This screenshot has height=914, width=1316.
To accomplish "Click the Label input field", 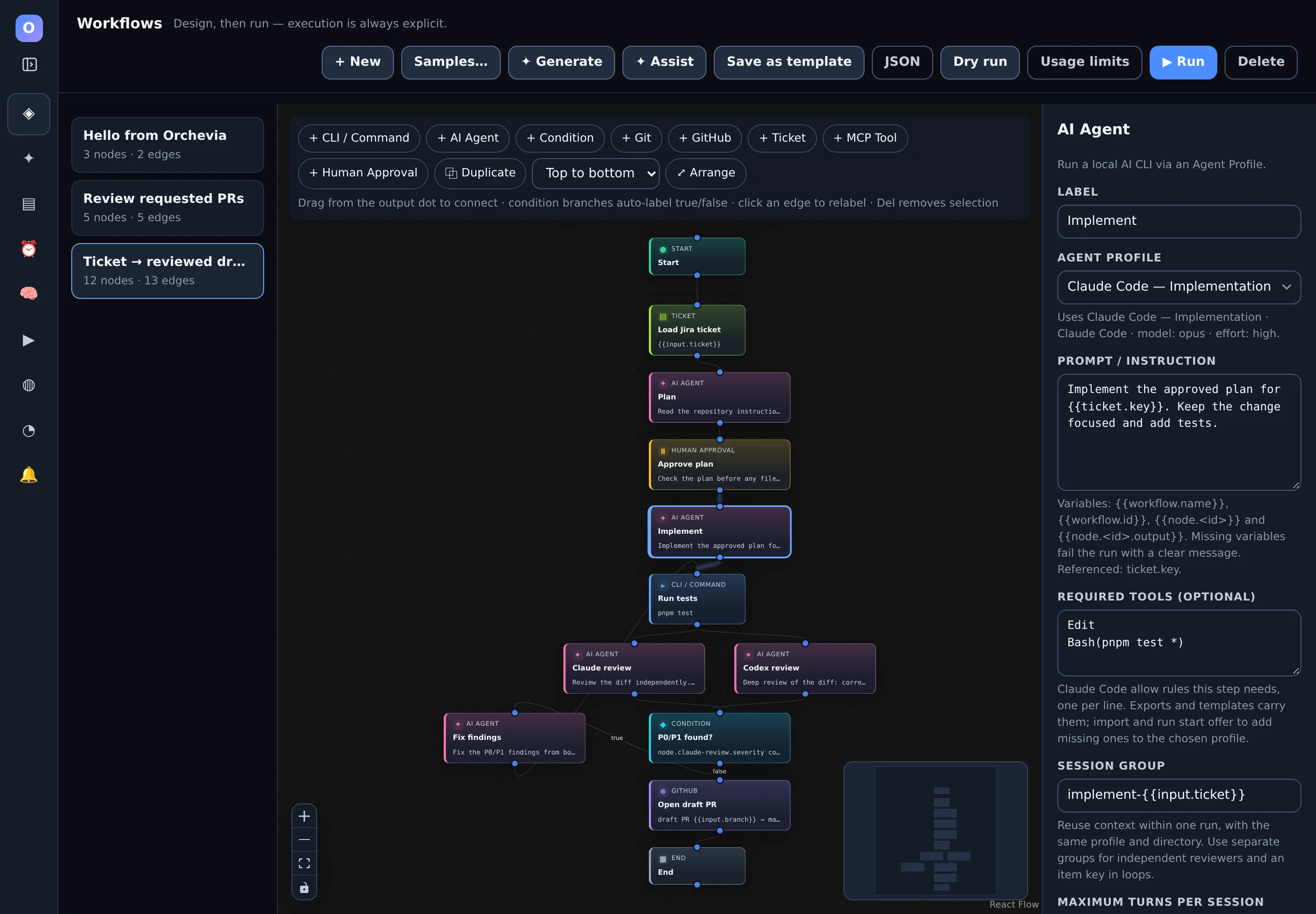I will coord(1178,221).
